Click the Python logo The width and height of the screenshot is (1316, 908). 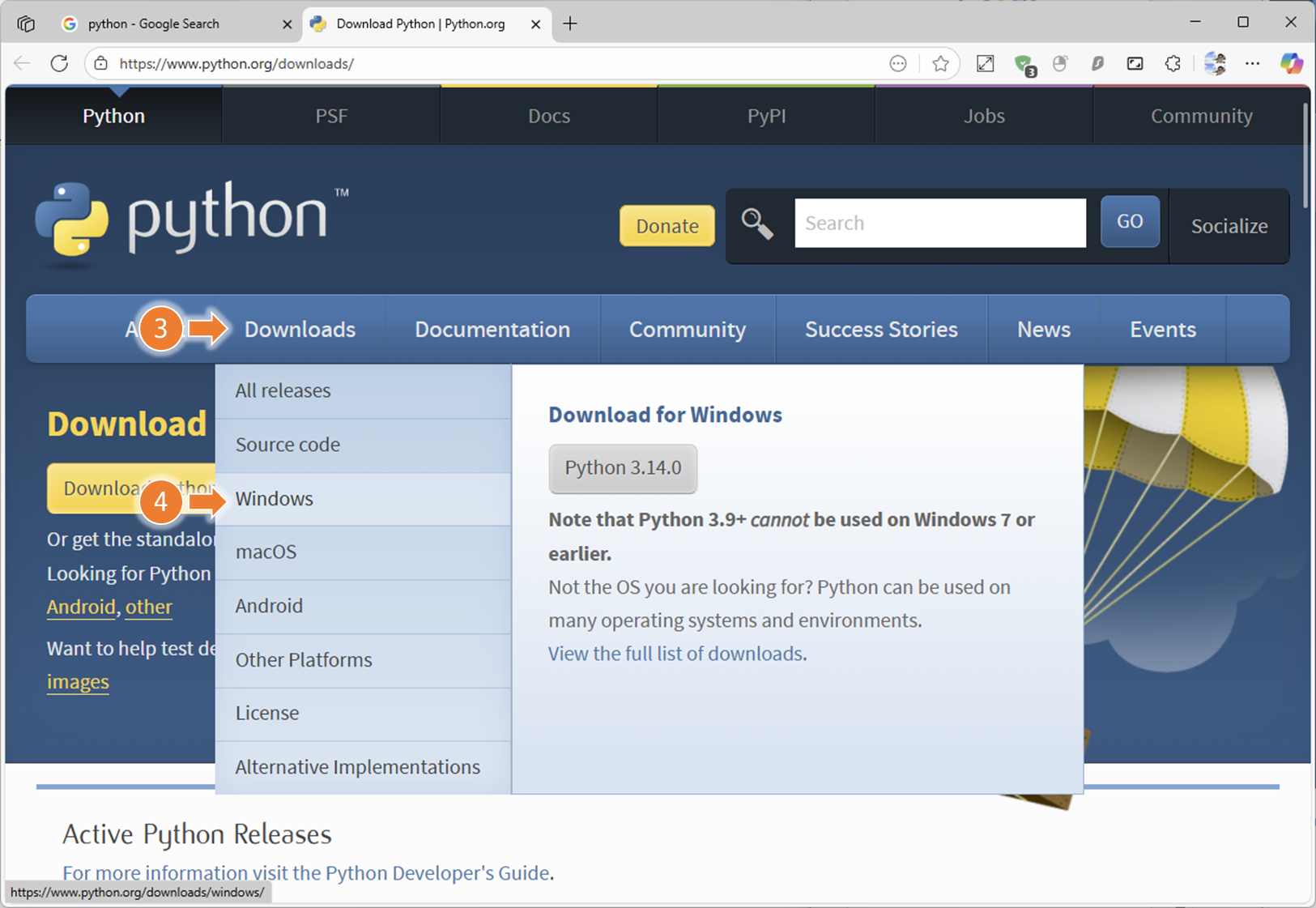pos(191,224)
